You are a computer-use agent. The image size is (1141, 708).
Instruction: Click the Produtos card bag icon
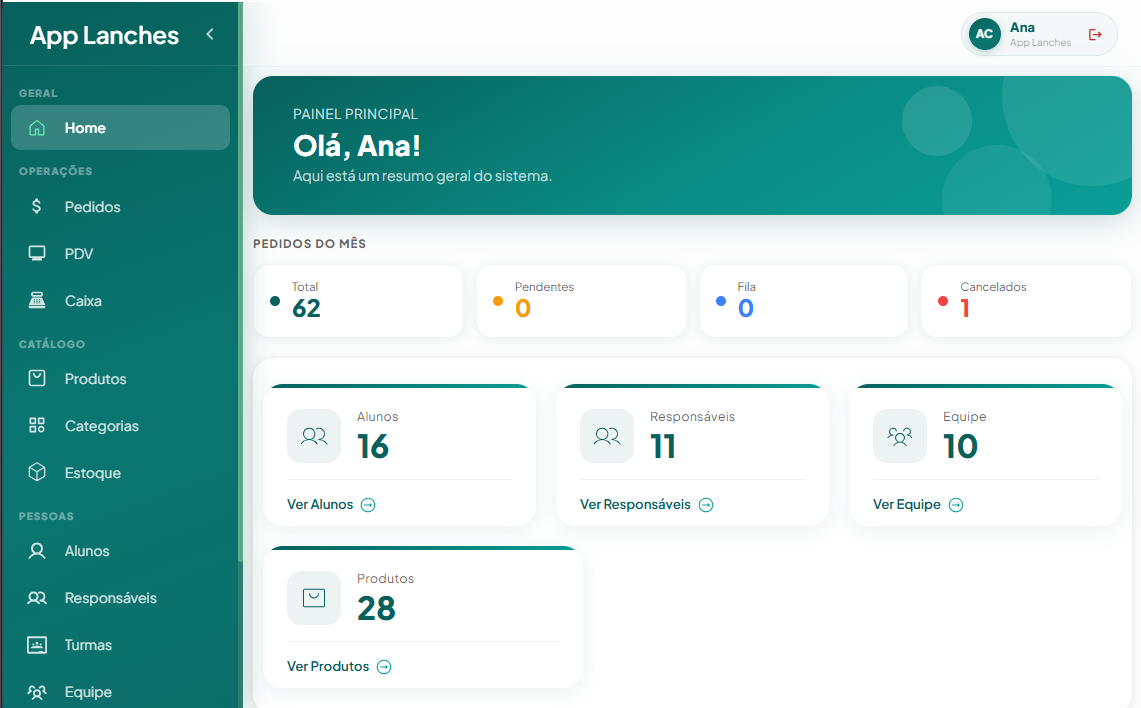click(x=314, y=598)
